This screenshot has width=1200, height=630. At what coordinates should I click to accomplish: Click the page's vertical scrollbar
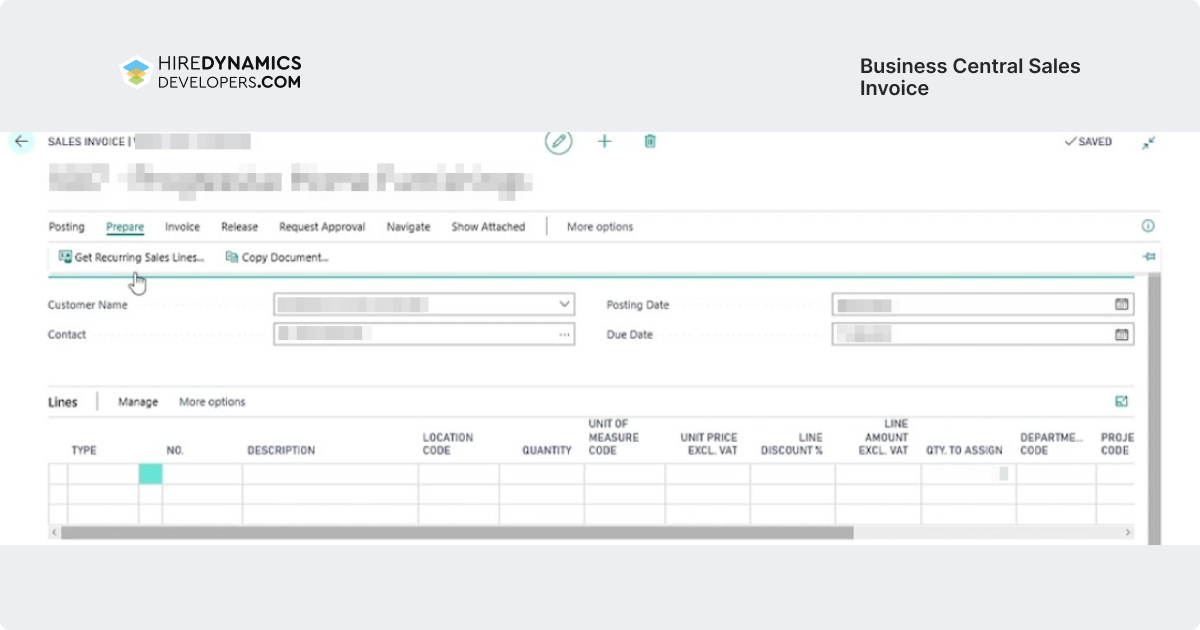click(1154, 410)
